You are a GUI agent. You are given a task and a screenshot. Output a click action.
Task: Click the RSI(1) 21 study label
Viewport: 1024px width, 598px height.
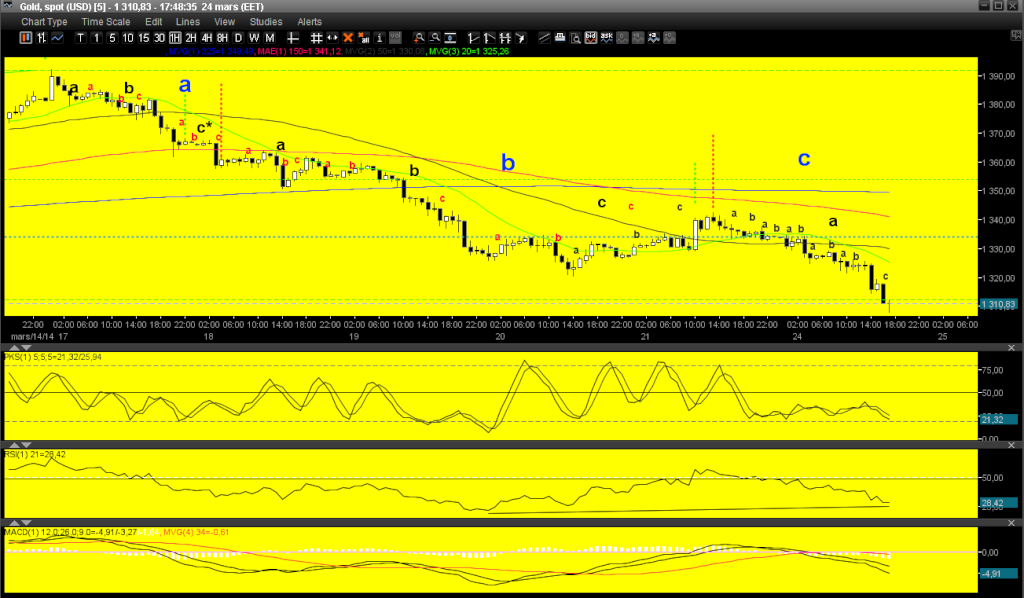click(x=35, y=454)
